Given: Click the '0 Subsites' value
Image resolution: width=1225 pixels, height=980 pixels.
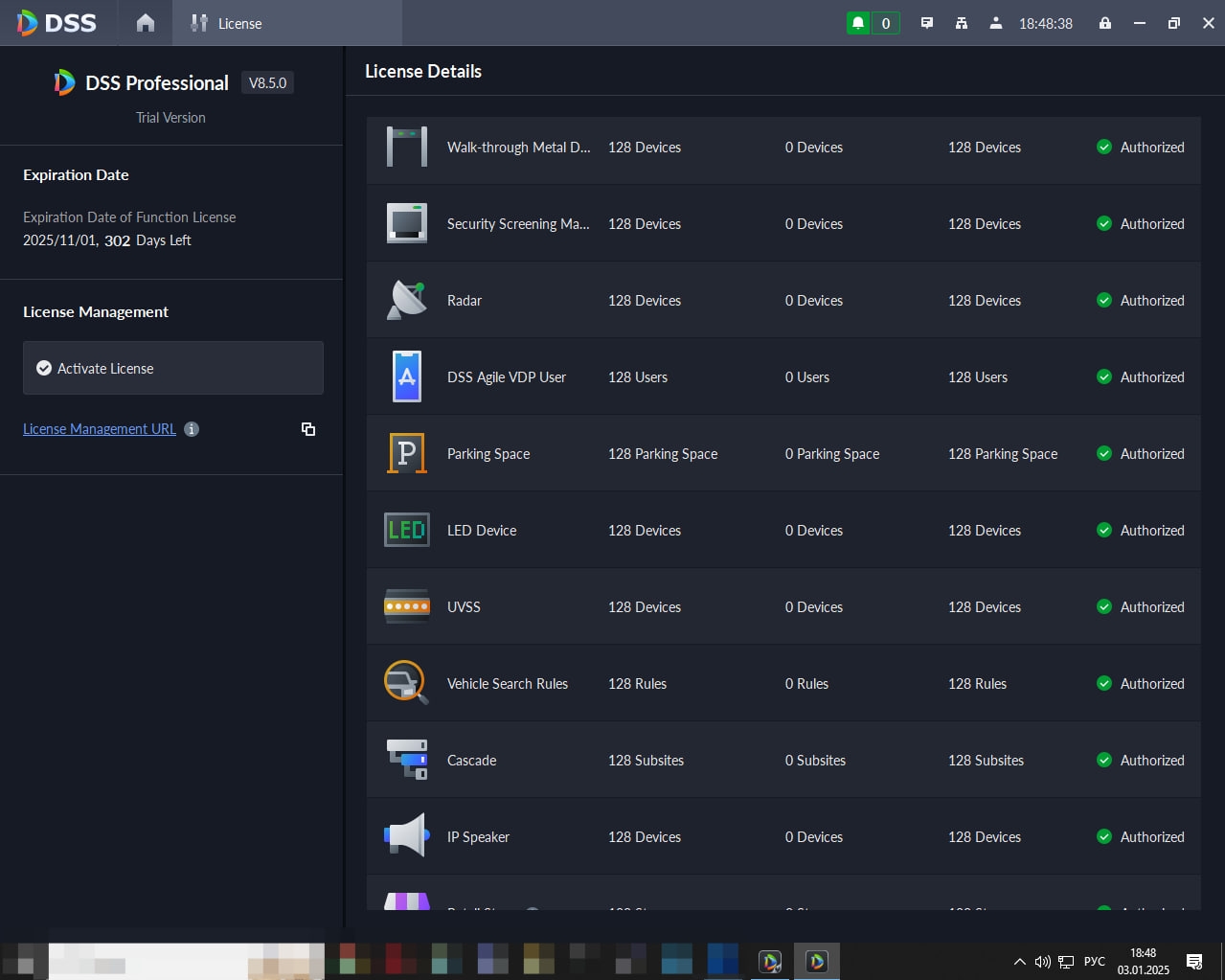Looking at the screenshot, I should pyautogui.click(x=815, y=761).
